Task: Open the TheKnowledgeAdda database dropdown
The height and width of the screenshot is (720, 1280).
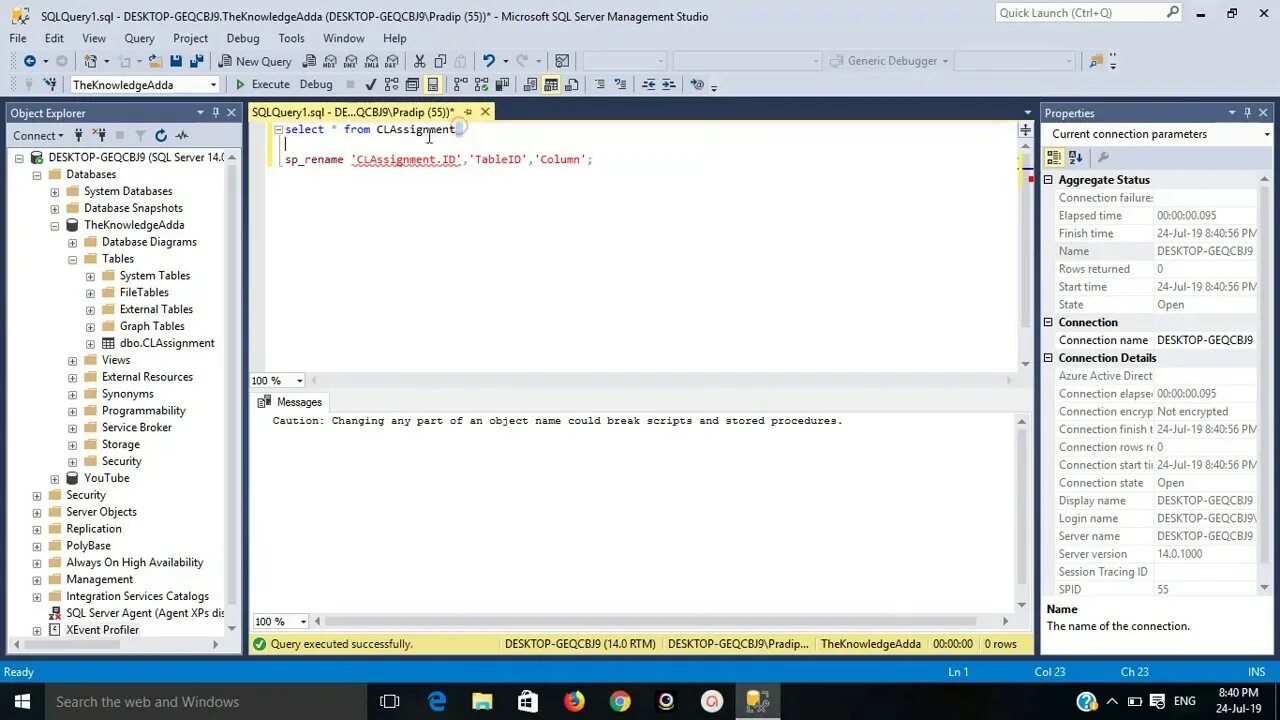Action: pos(213,85)
